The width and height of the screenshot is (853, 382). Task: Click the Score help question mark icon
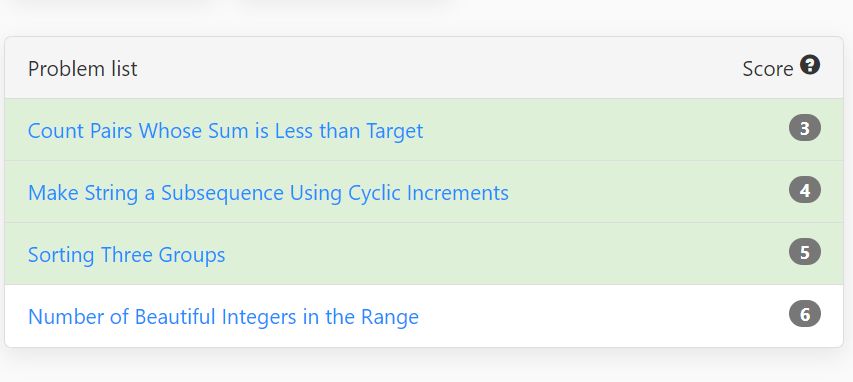(x=810, y=65)
